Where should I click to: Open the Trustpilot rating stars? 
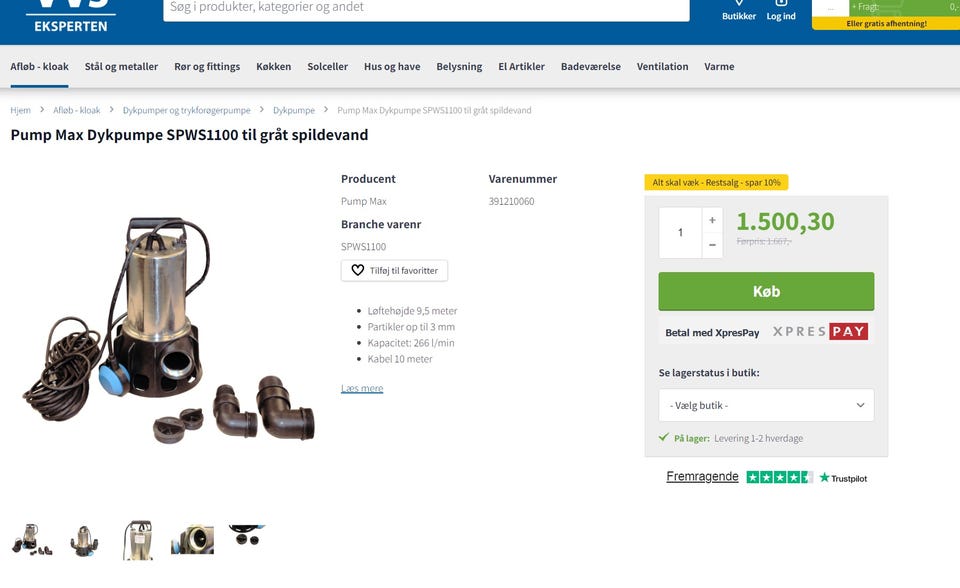pyautogui.click(x=780, y=477)
